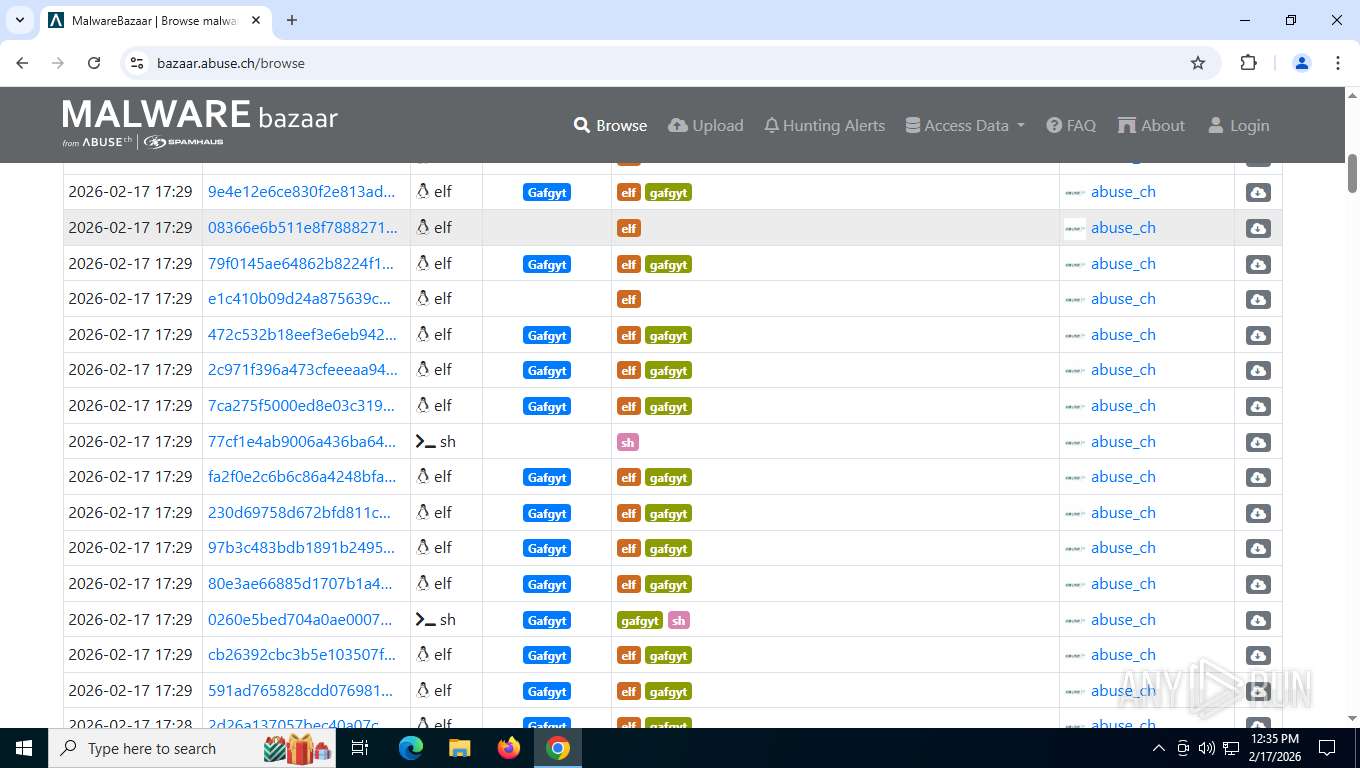Click gafgyt tag in the 79f0145a row
The height and width of the screenshot is (768, 1360).
click(x=668, y=265)
